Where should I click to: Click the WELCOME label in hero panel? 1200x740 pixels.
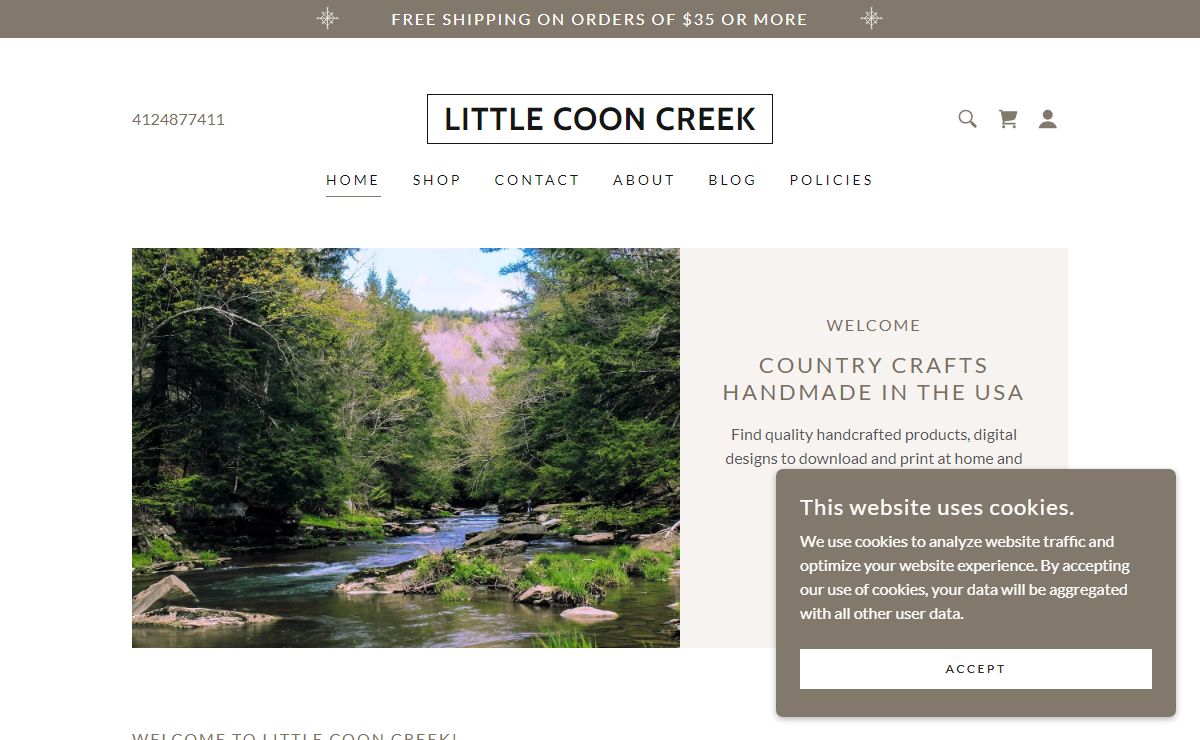click(x=874, y=325)
